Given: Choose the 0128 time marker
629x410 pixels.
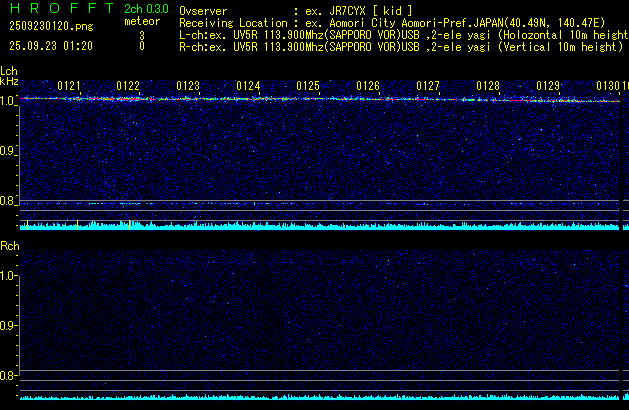Looking at the screenshot, I should click(488, 87).
